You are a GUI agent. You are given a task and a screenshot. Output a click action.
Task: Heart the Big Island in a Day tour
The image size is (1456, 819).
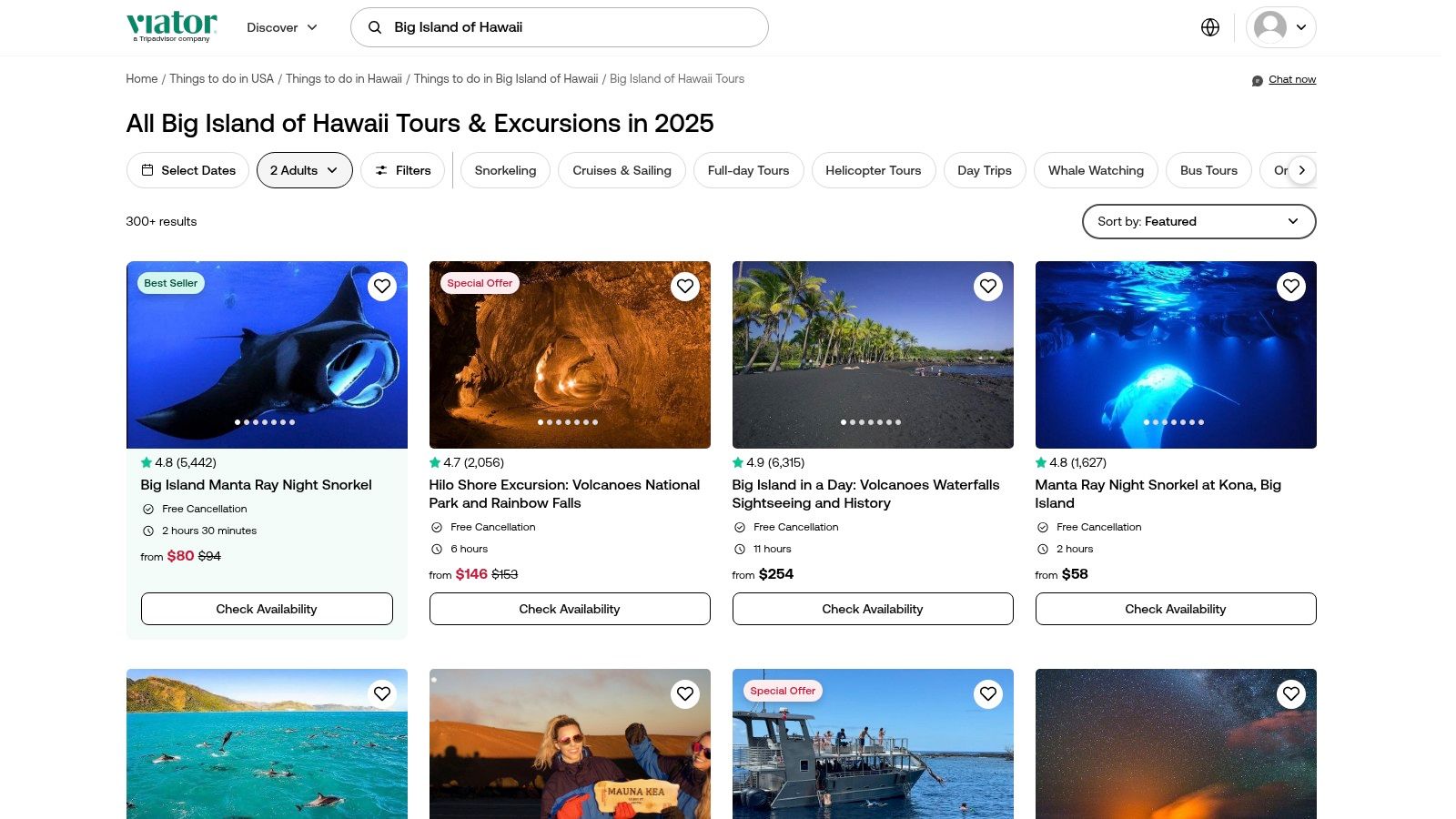(x=988, y=287)
